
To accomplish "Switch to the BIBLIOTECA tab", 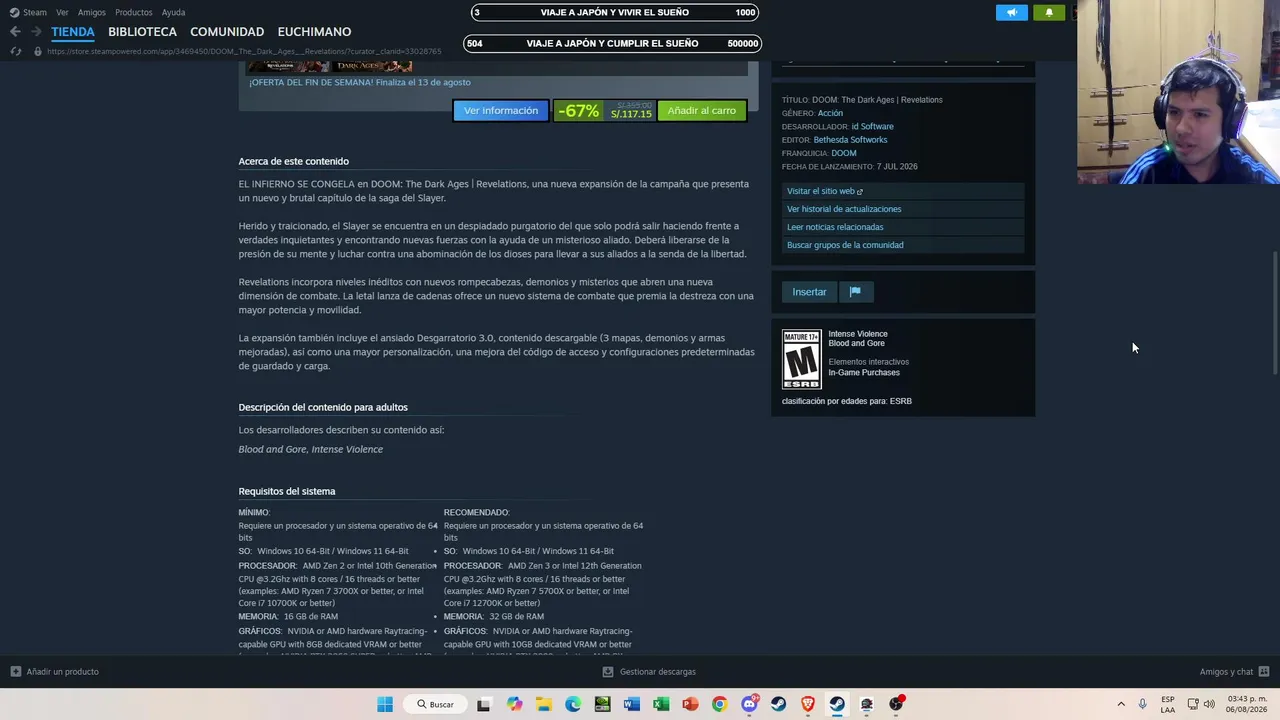I will [x=142, y=32].
